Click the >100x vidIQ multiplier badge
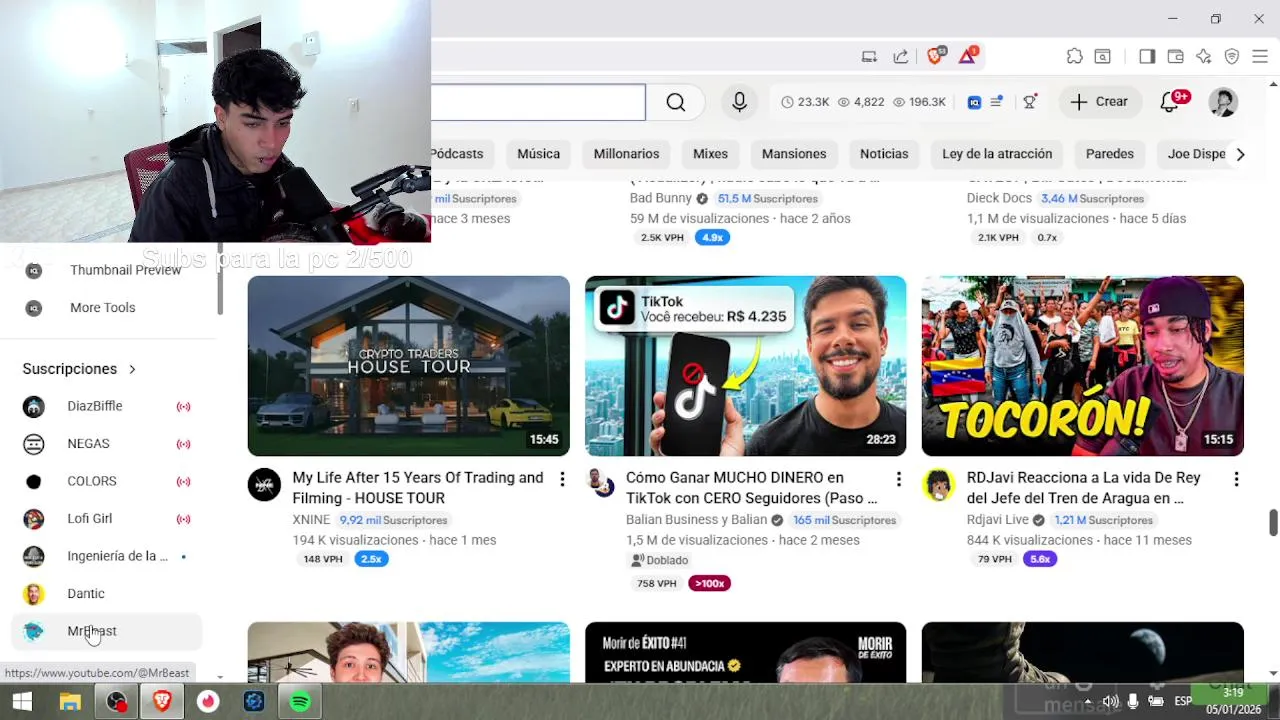1280x720 pixels. tap(709, 583)
